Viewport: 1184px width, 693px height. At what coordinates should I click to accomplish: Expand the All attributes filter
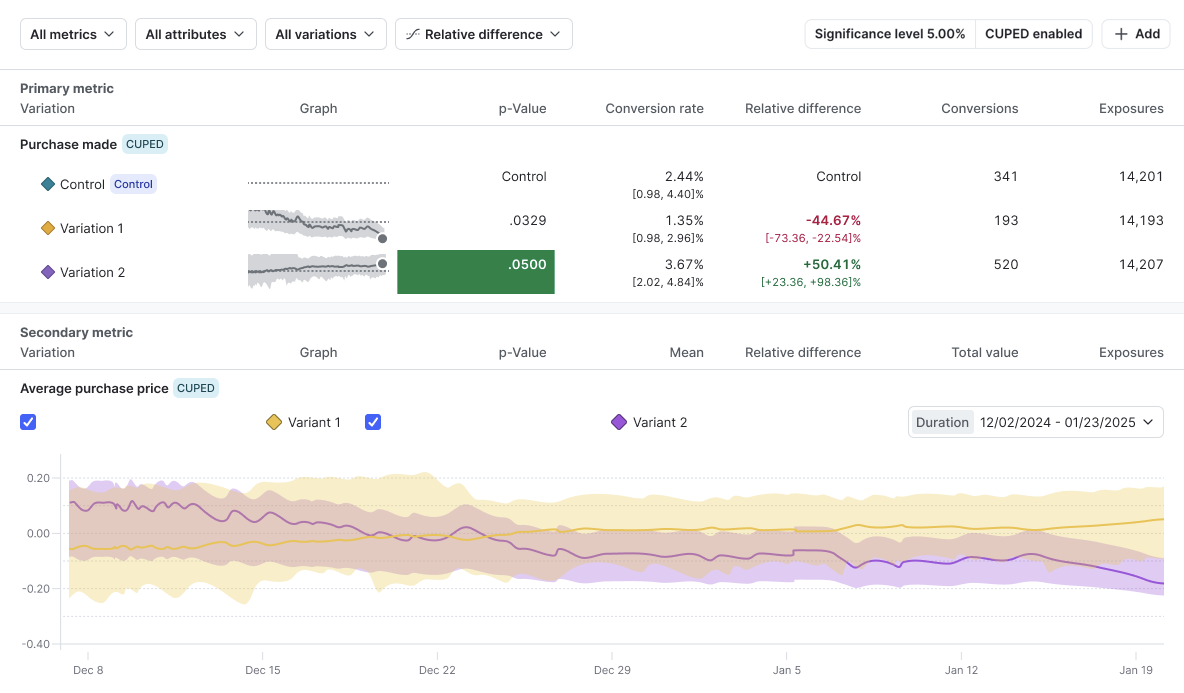point(195,34)
